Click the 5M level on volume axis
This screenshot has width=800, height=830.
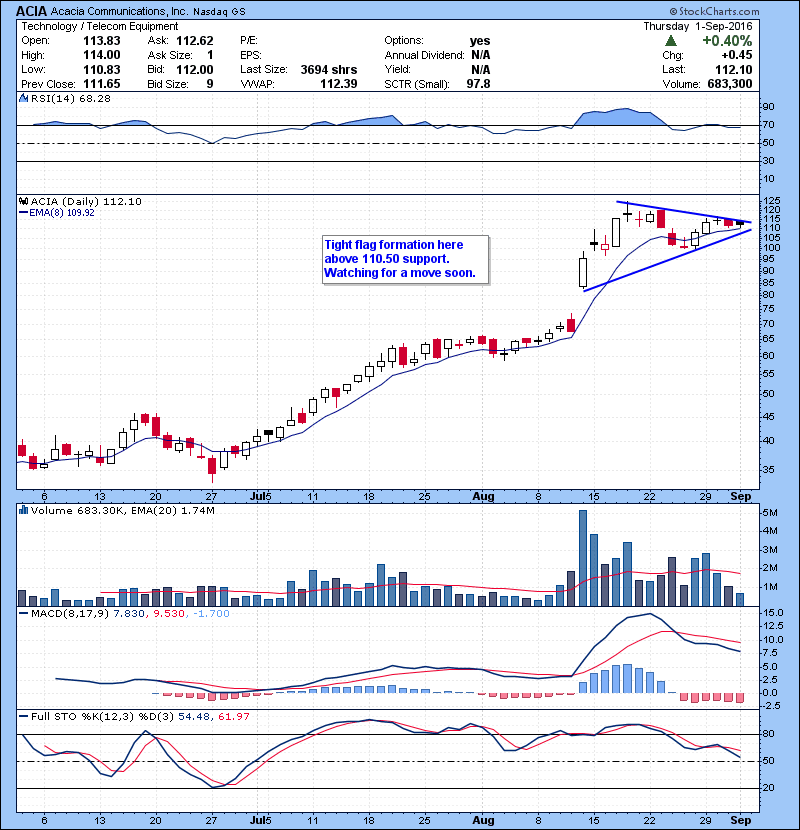[770, 512]
